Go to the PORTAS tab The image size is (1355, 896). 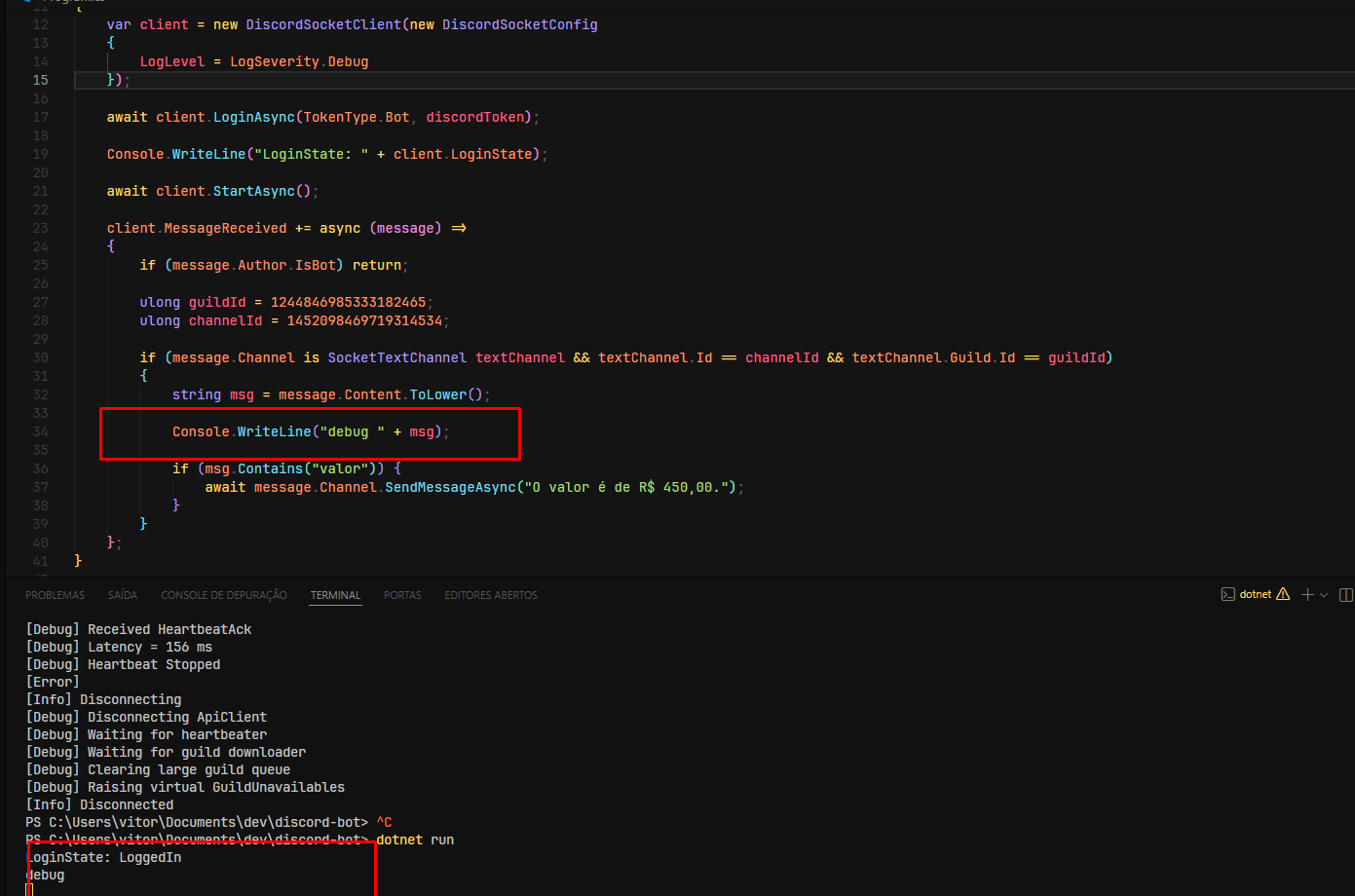coord(402,595)
